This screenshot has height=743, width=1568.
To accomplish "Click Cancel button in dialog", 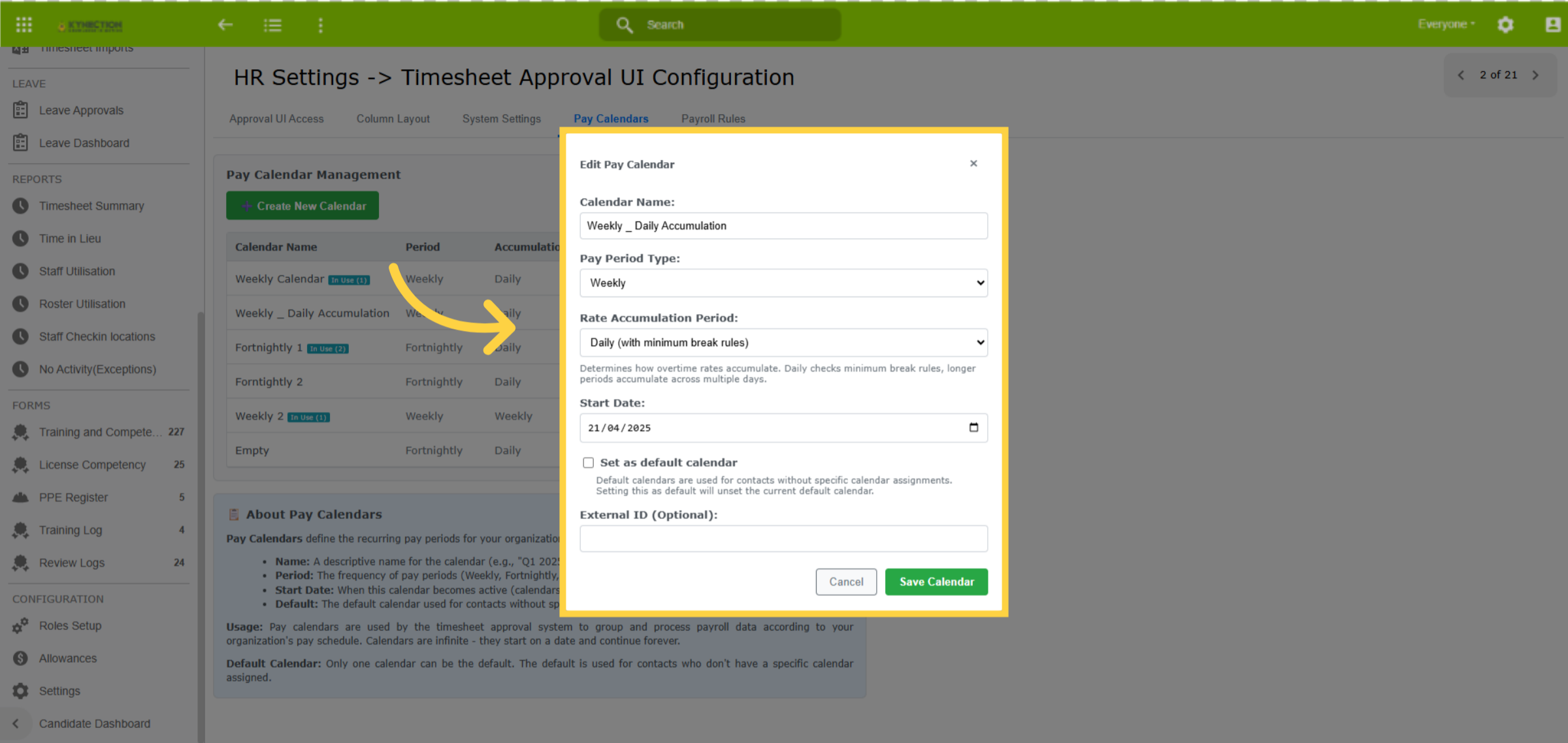I will pyautogui.click(x=846, y=582).
